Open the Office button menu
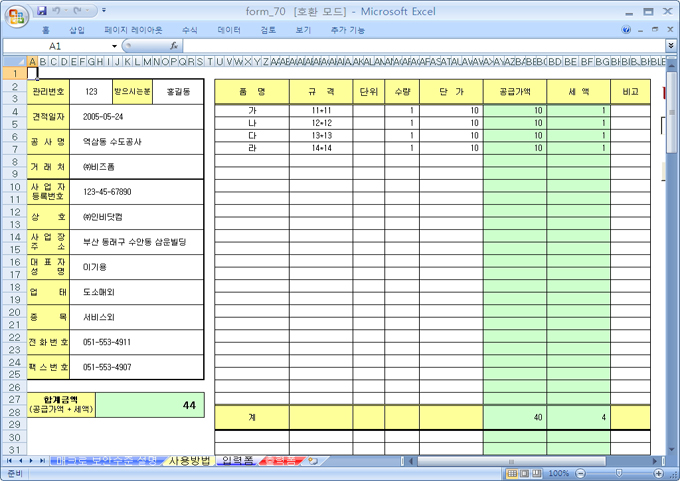 16,16
